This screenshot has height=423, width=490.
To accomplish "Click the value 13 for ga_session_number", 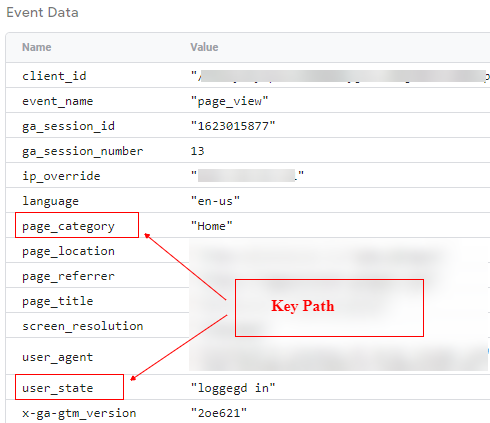I will (197, 151).
